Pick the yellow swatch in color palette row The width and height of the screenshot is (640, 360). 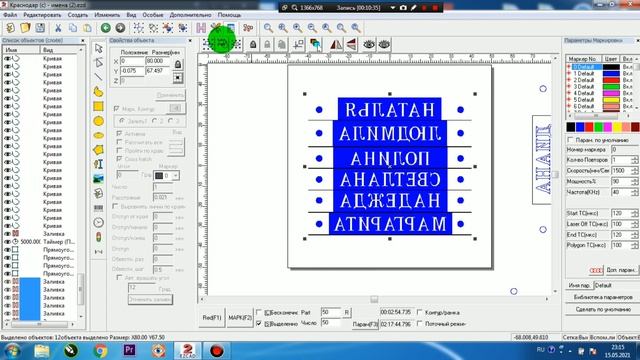(x=617, y=127)
